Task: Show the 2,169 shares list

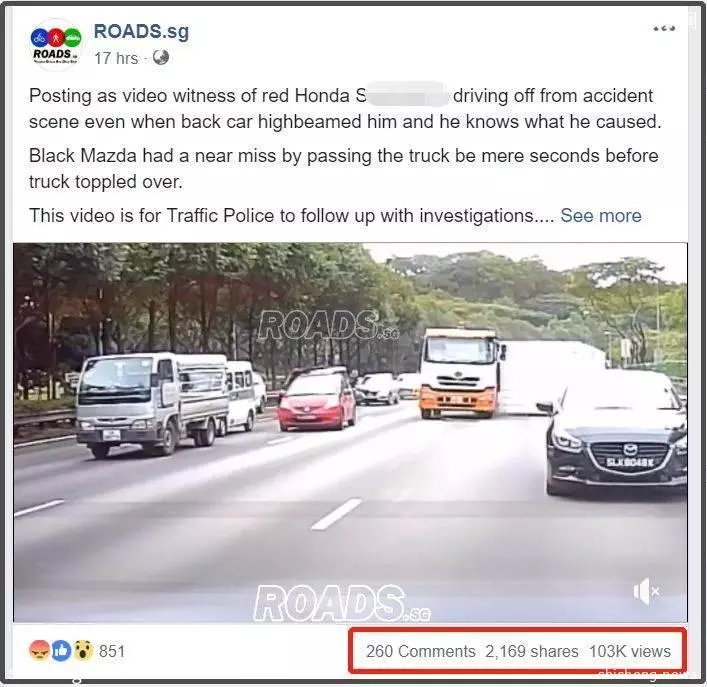Action: (x=532, y=651)
